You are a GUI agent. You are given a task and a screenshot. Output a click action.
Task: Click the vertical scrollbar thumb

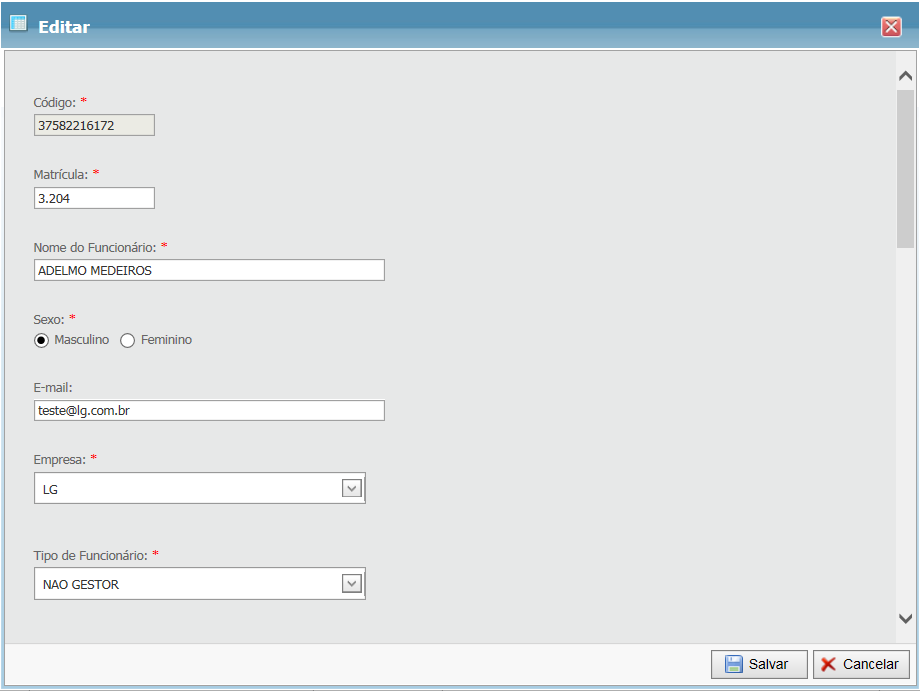pyautogui.click(x=905, y=168)
